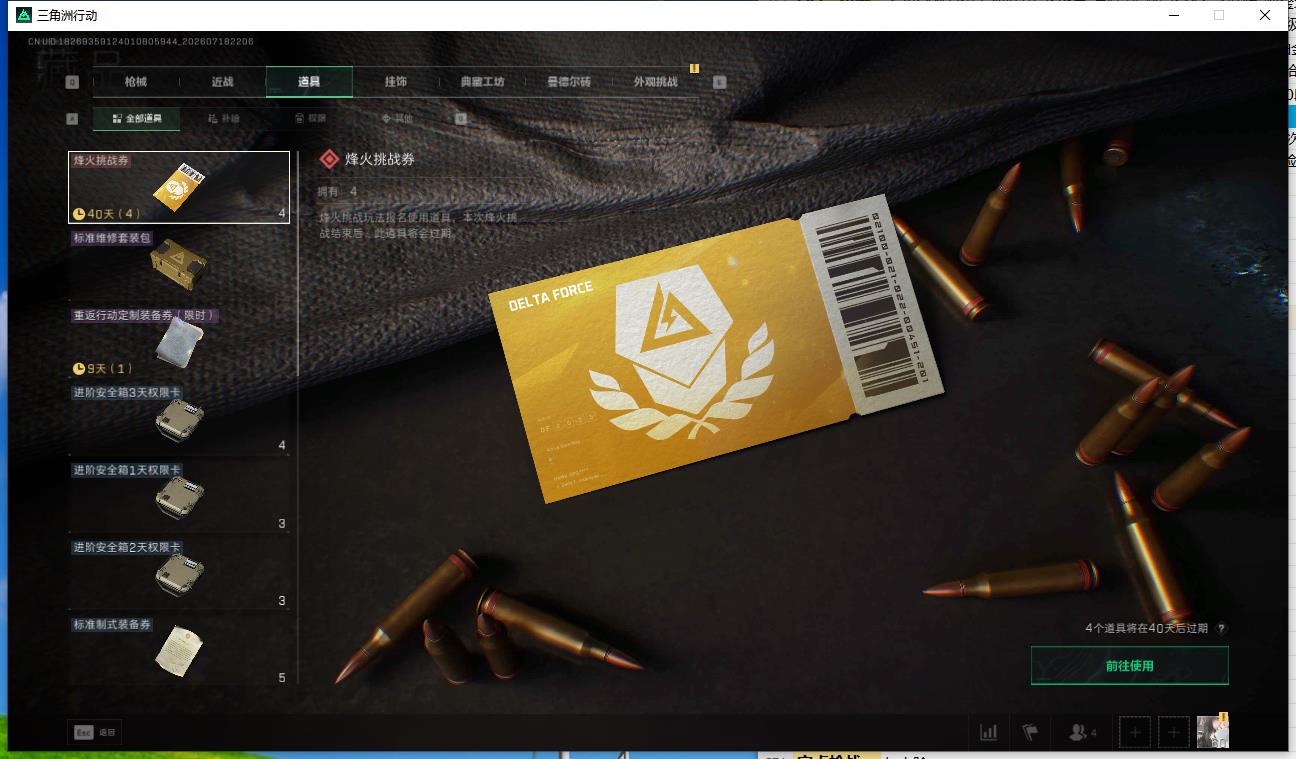Image resolution: width=1296 pixels, height=759 pixels.
Task: Click the second empty squad slot plus
Action: (1174, 733)
